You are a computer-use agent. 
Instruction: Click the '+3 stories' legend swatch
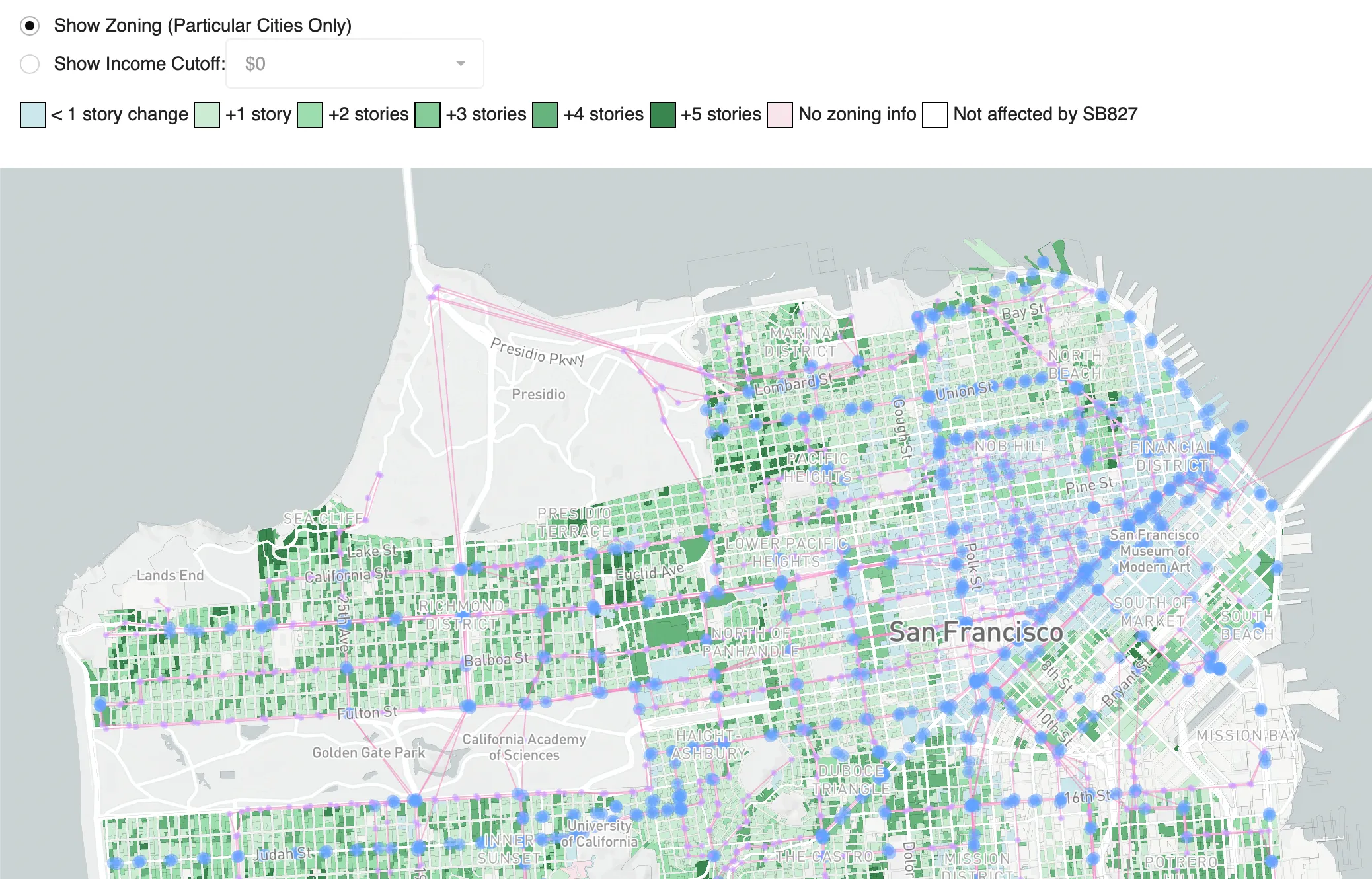click(428, 114)
